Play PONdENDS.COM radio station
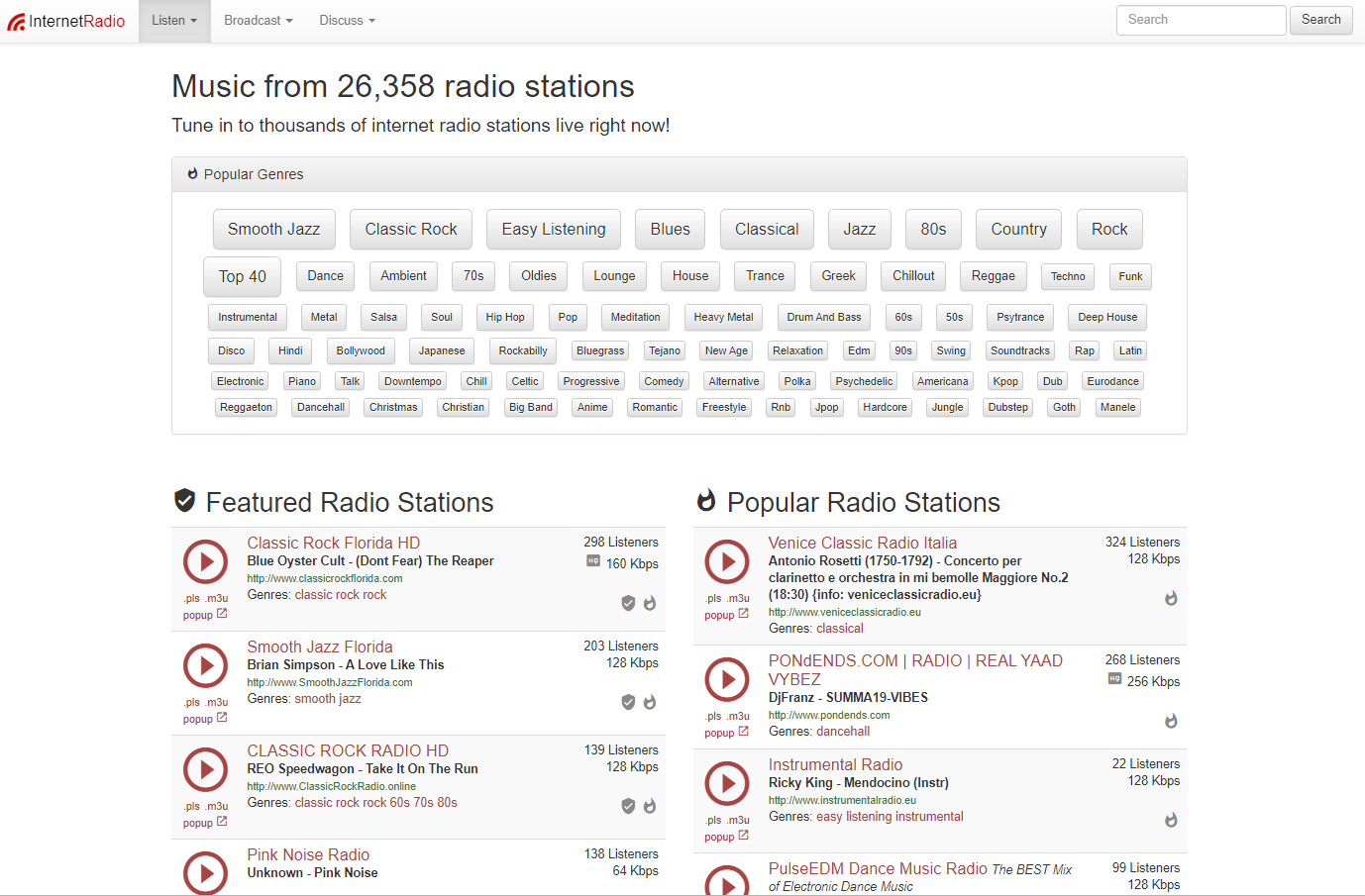 click(x=727, y=680)
